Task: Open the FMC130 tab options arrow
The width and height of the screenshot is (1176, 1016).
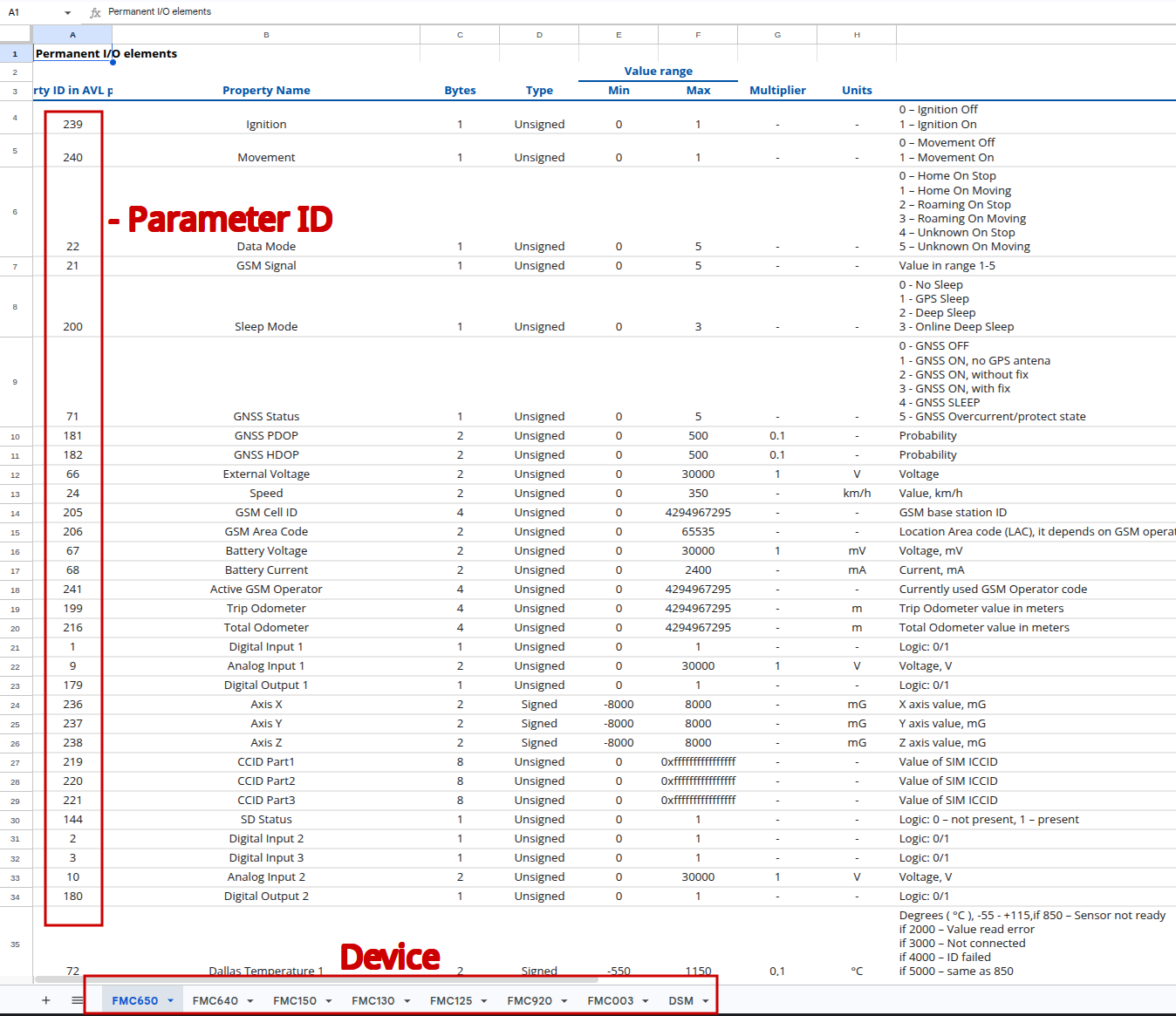Action: 407,1001
